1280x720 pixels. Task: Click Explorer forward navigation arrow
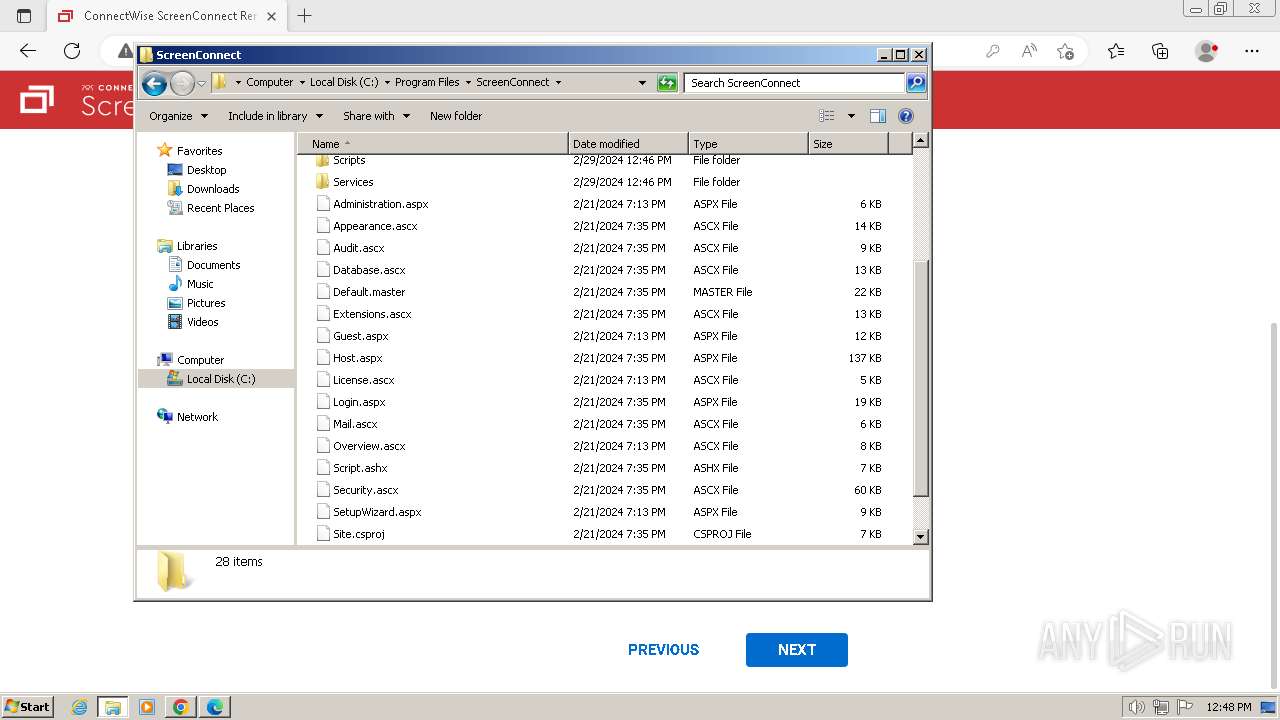tap(182, 83)
